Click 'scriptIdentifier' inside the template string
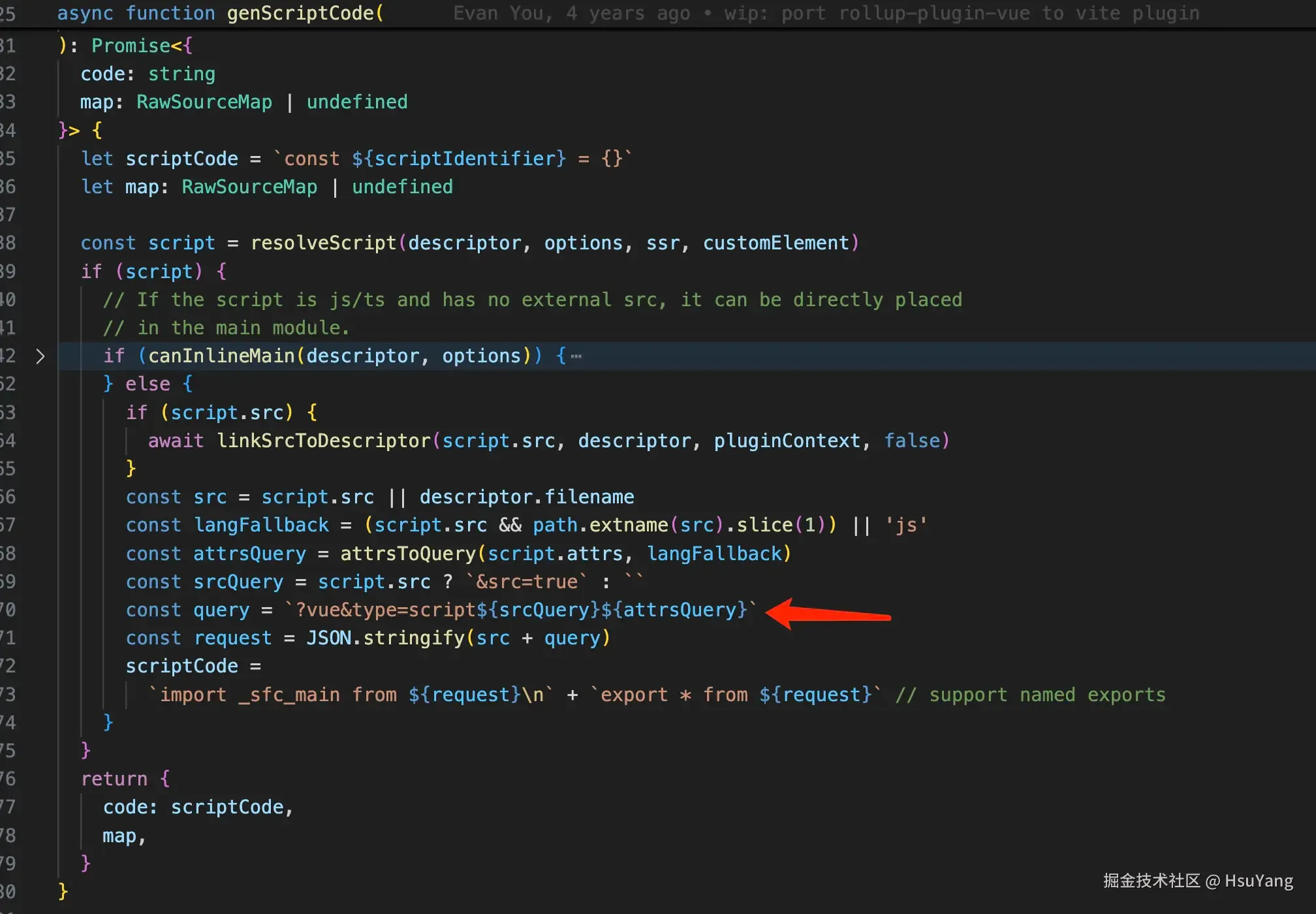The width and height of the screenshot is (1316, 914). [x=464, y=159]
